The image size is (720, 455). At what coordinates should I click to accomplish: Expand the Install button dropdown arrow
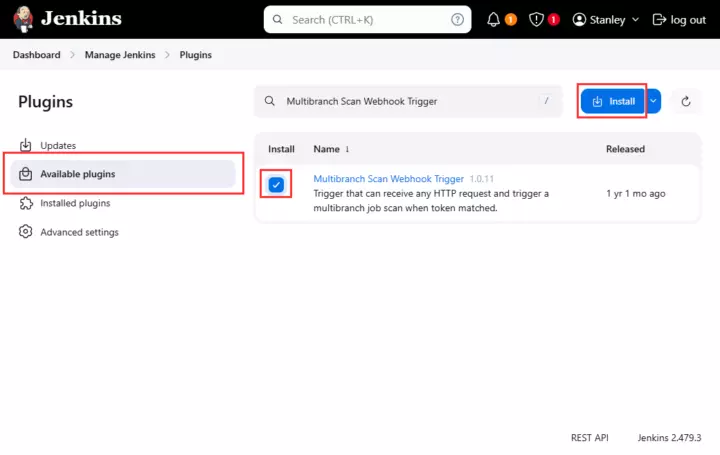tap(653, 101)
